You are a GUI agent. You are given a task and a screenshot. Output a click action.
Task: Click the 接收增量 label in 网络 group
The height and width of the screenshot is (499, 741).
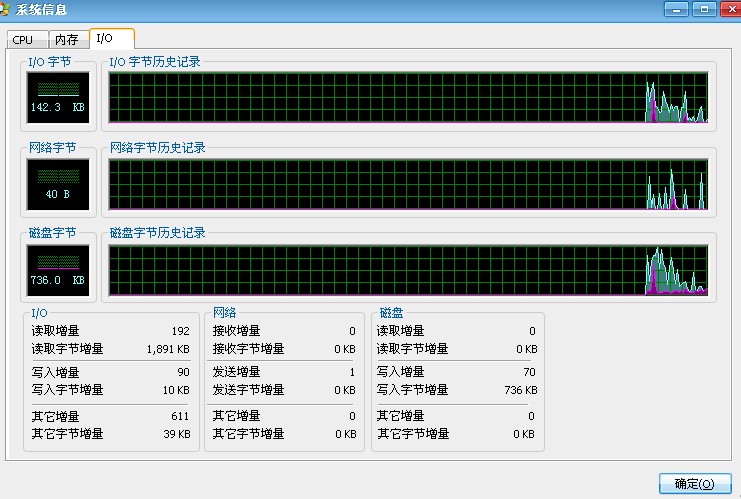pos(236,331)
